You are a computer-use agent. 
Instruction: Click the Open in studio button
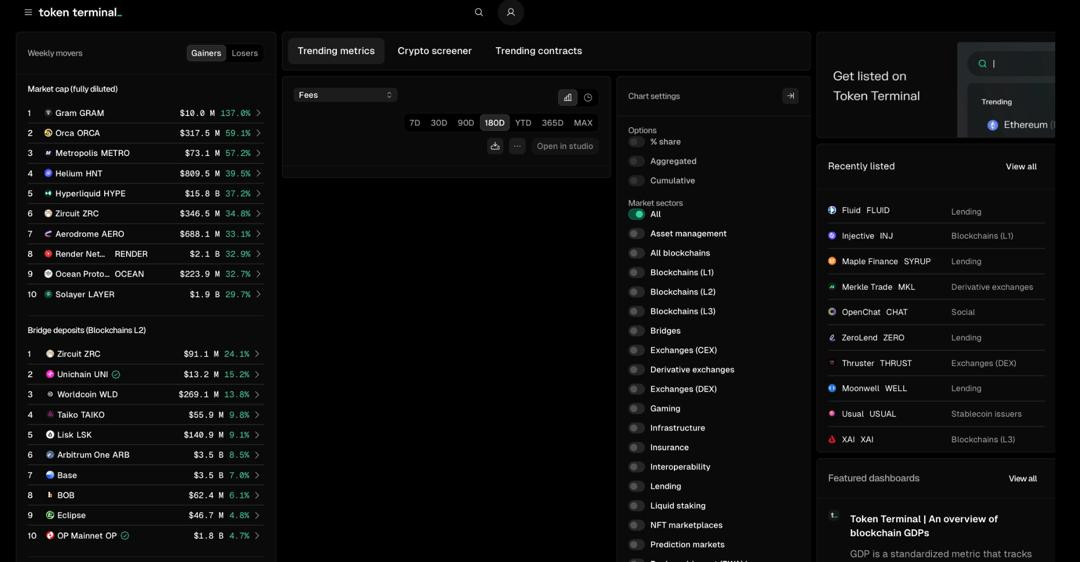tap(564, 146)
